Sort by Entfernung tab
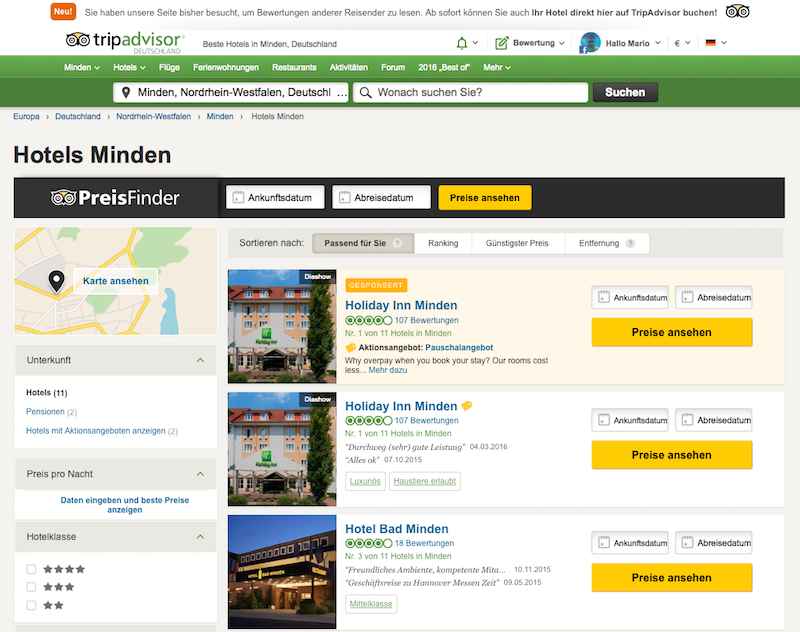800x632 pixels. [x=607, y=243]
